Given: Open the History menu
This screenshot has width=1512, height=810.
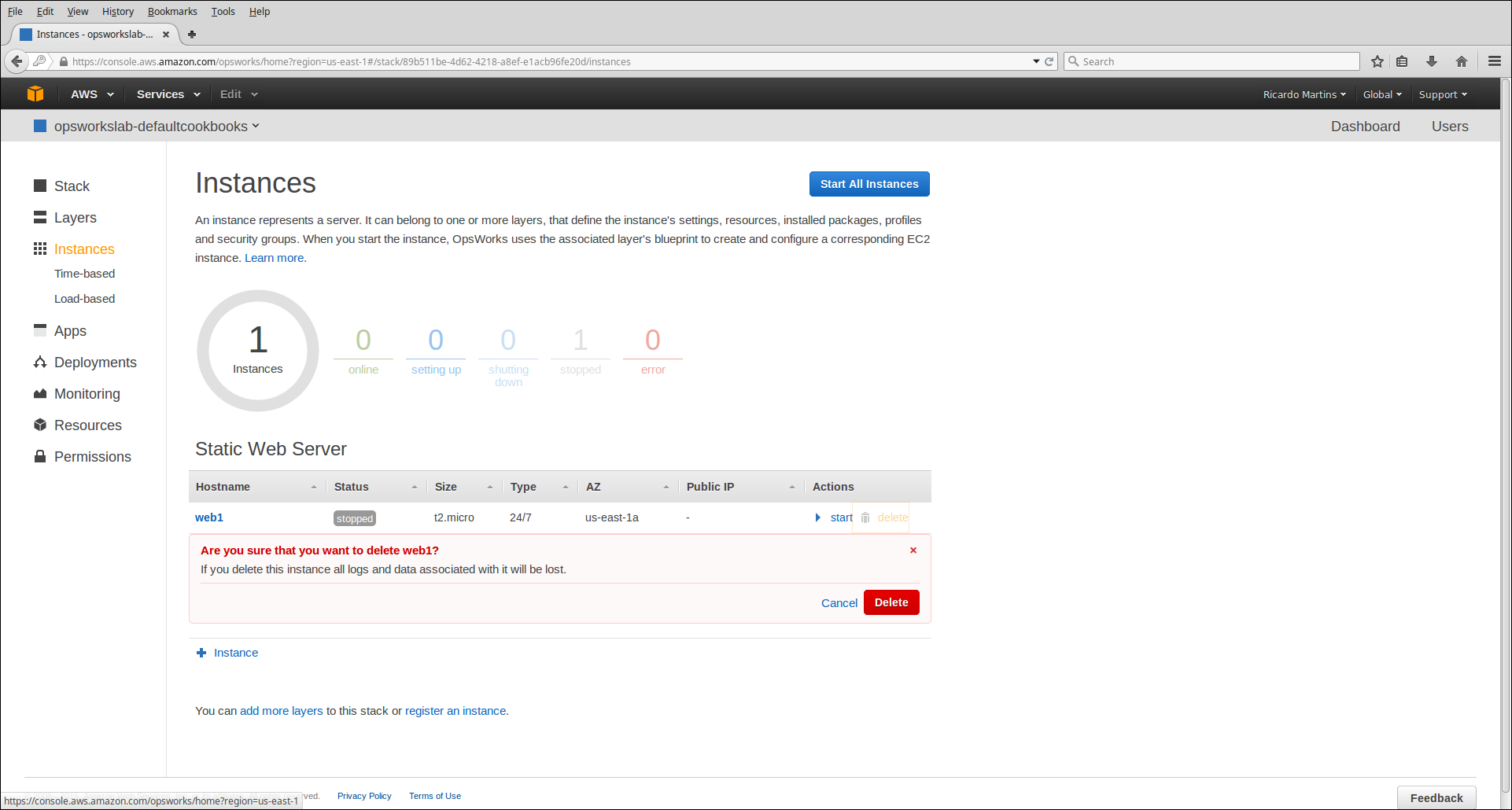Looking at the screenshot, I should pos(118,11).
